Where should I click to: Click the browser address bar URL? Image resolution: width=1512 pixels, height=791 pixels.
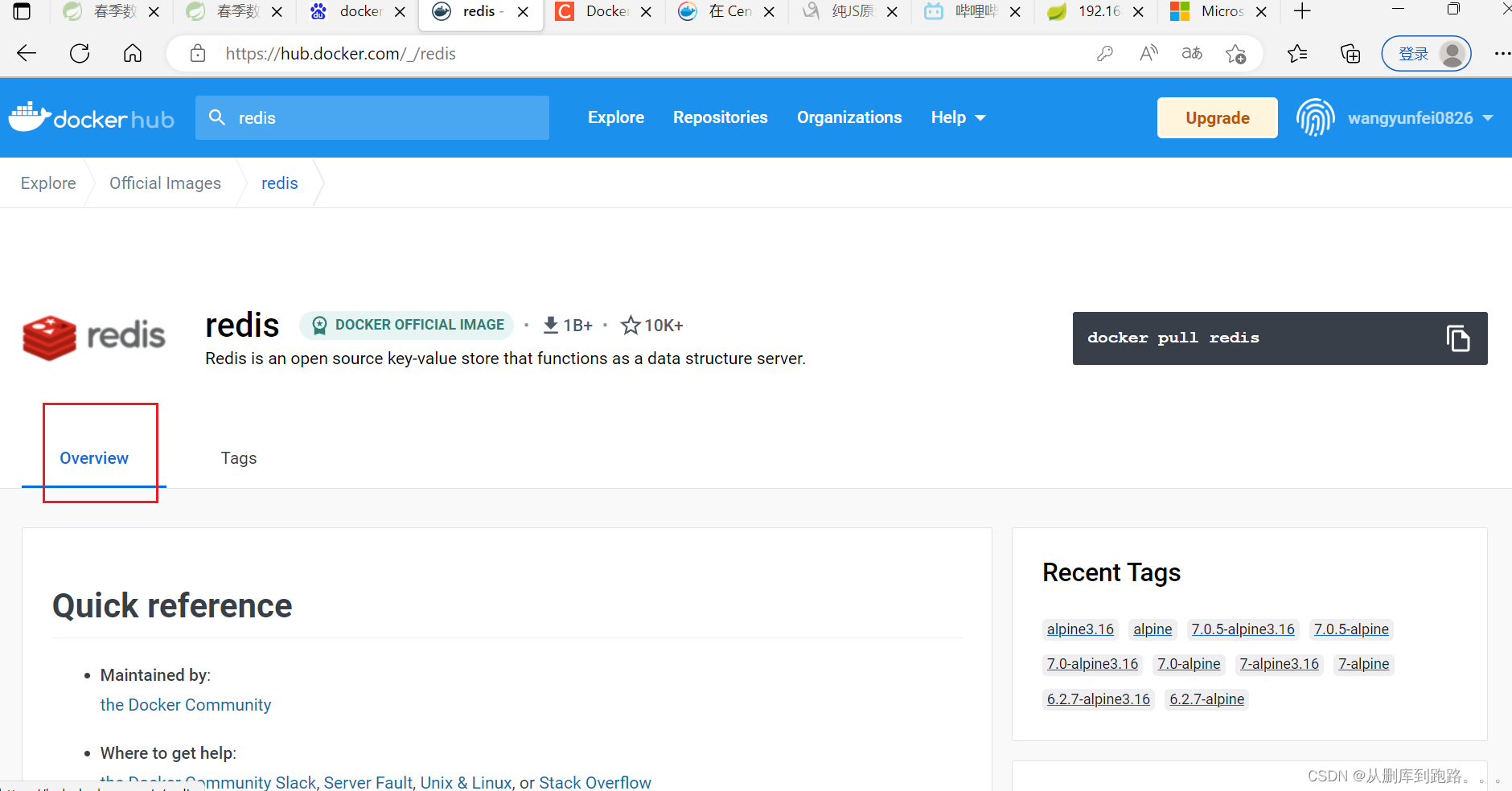click(x=340, y=54)
